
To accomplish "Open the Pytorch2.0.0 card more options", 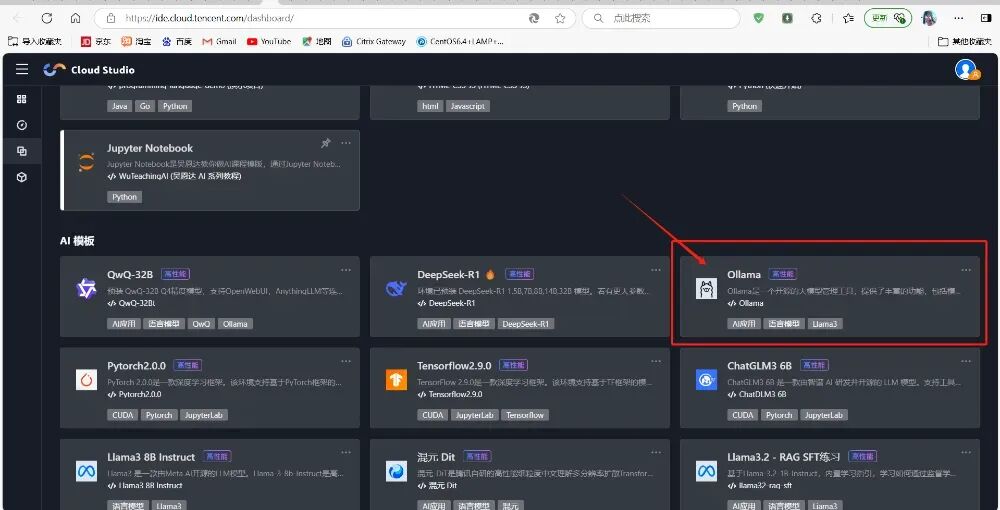I will pyautogui.click(x=346, y=361).
